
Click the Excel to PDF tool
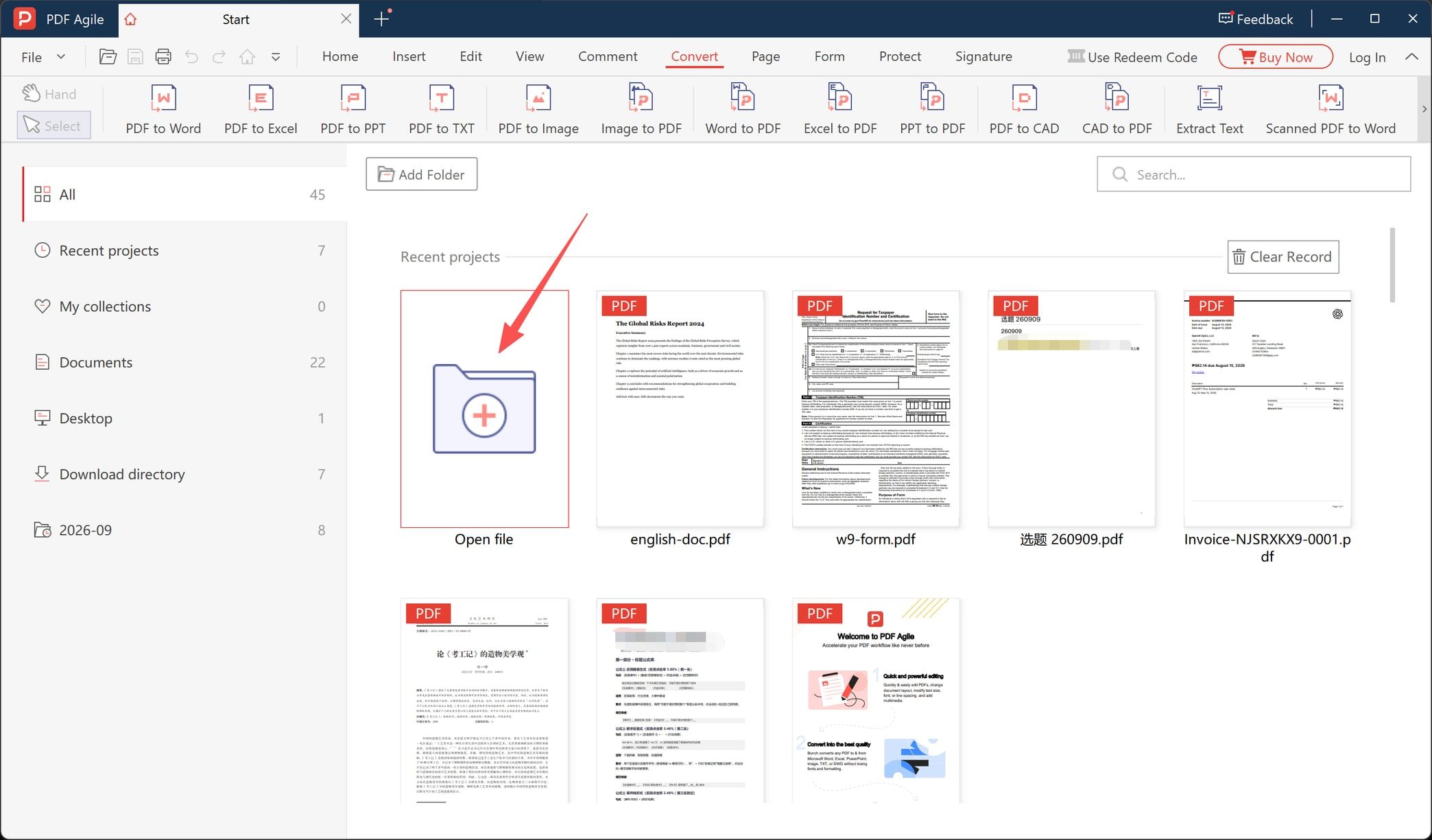(840, 109)
